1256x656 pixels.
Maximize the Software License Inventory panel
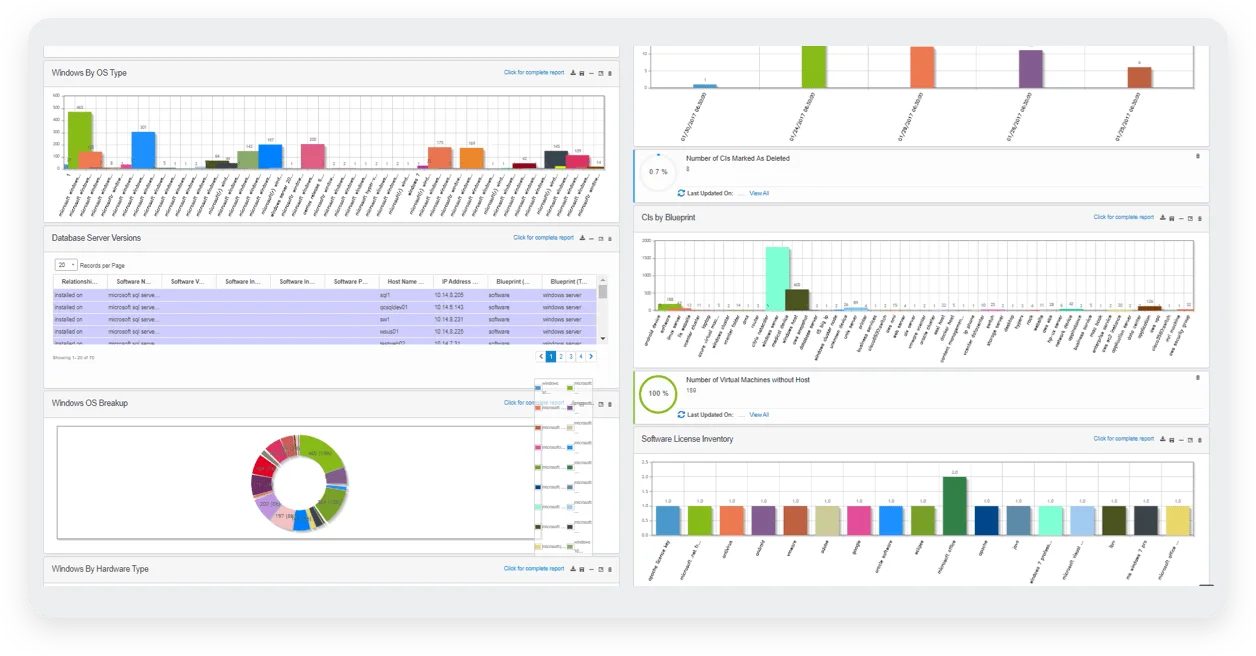(x=1190, y=439)
